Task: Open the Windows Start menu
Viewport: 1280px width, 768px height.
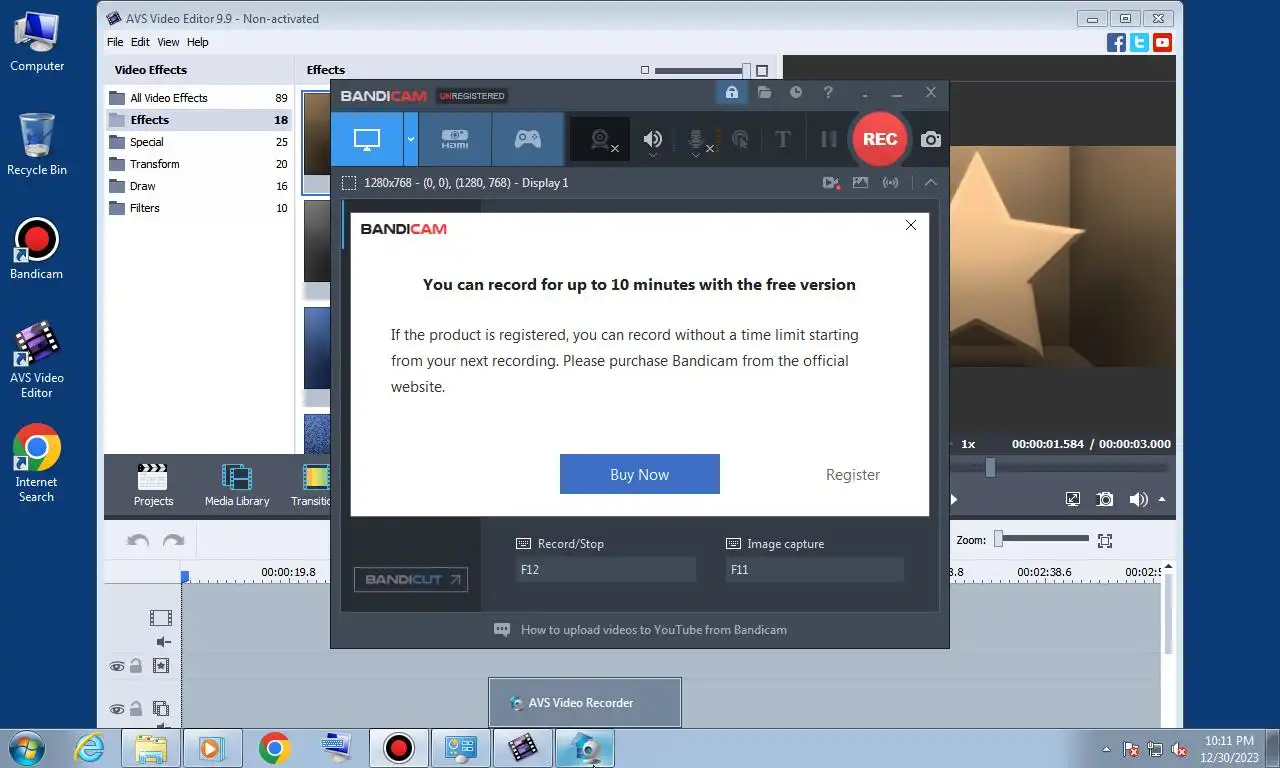Action: tap(28, 748)
